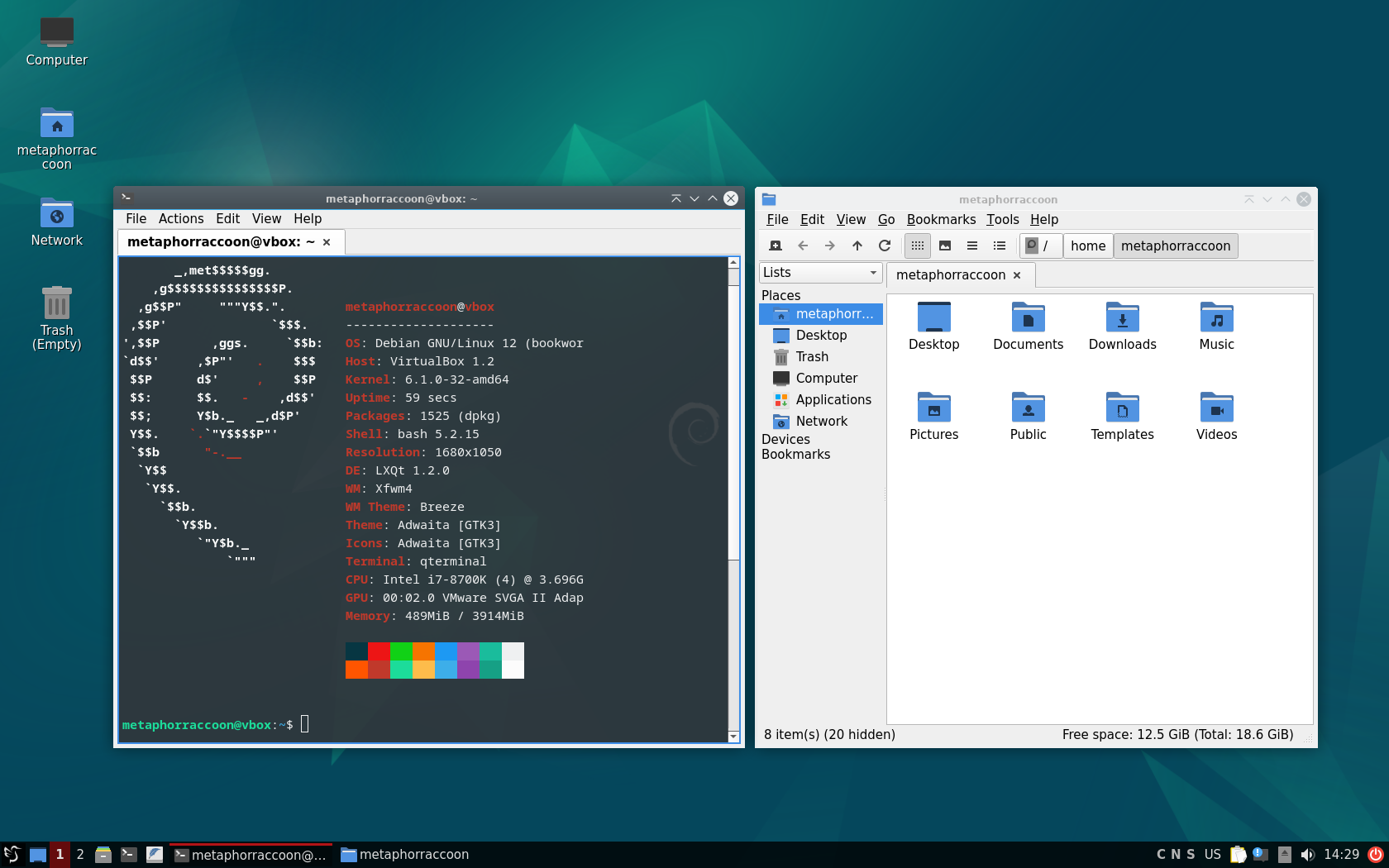Click the terminal scrollbar down arrow
Image resolution: width=1389 pixels, height=868 pixels.
(733, 736)
